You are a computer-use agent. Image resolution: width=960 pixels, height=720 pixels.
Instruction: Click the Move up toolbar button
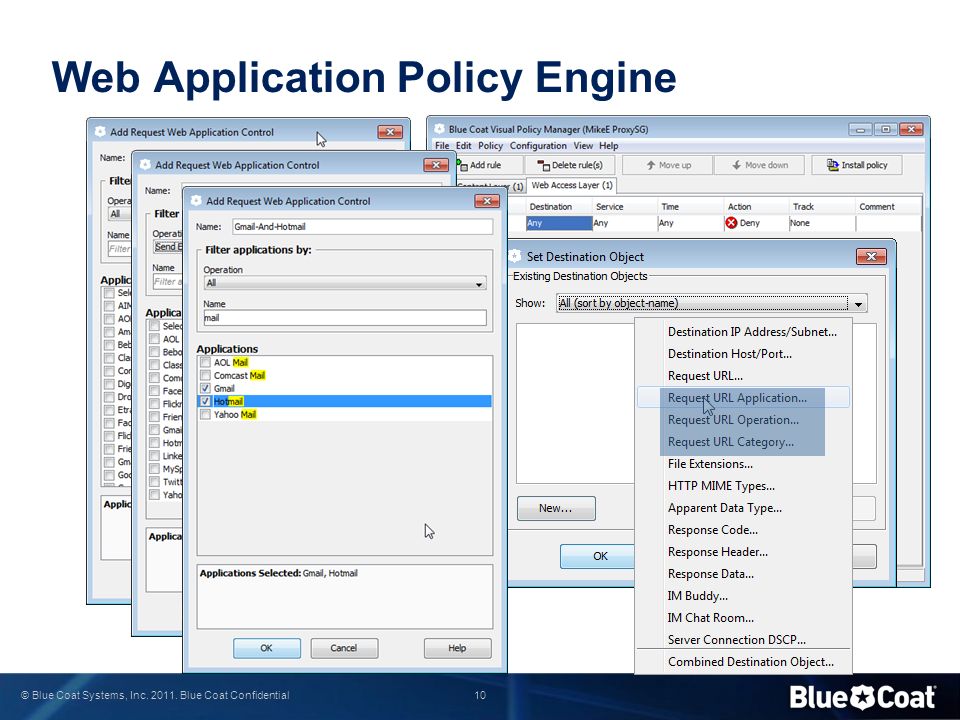(668, 165)
